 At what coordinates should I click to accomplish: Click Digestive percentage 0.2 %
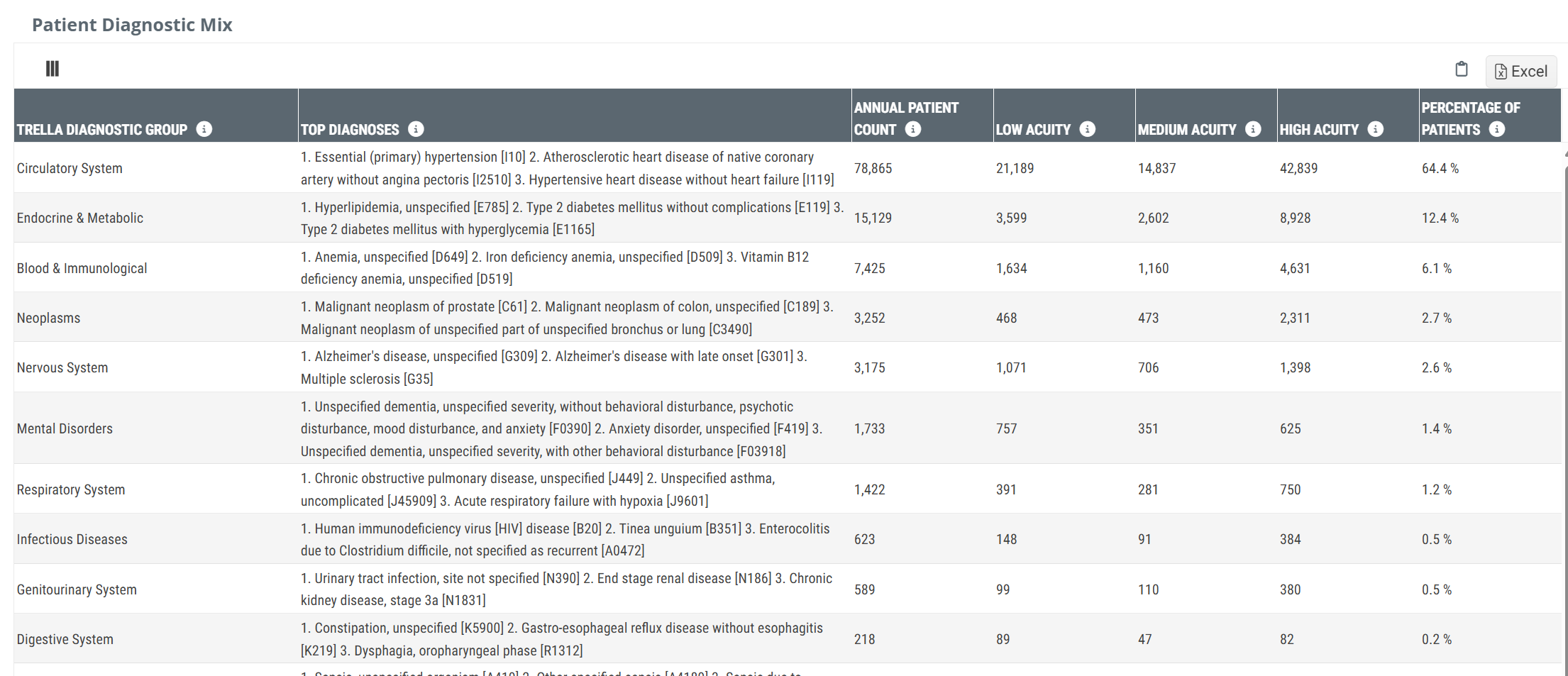1437,639
